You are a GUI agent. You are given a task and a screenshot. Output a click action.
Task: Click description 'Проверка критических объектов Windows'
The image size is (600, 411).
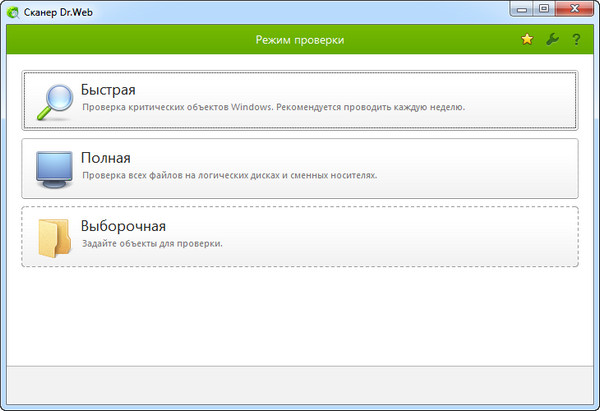click(178, 107)
